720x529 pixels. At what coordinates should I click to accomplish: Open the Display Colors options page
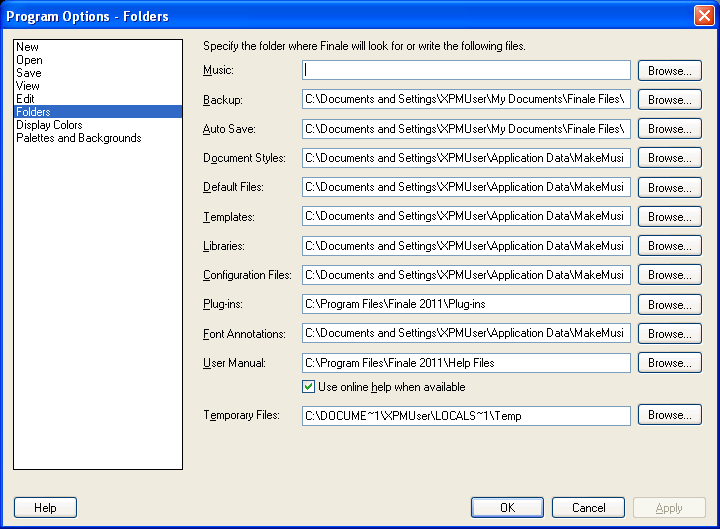pyautogui.click(x=49, y=125)
